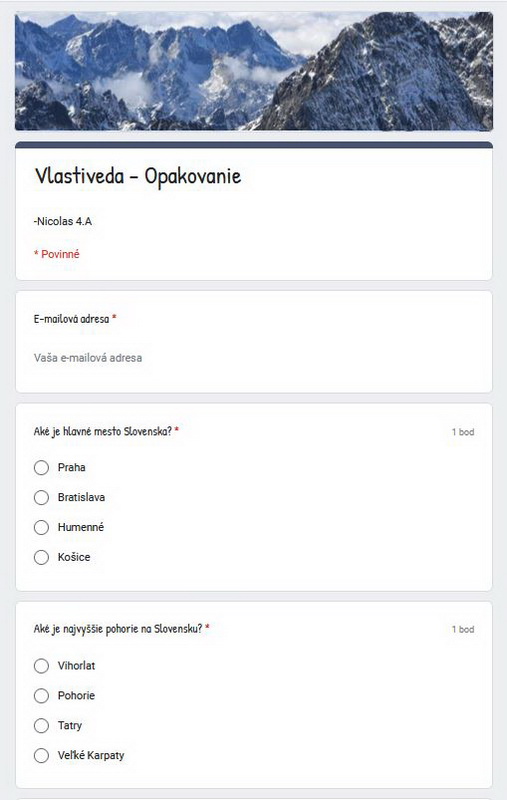Click the Bratislava answer label text
The height and width of the screenshot is (800, 507).
(x=81, y=497)
